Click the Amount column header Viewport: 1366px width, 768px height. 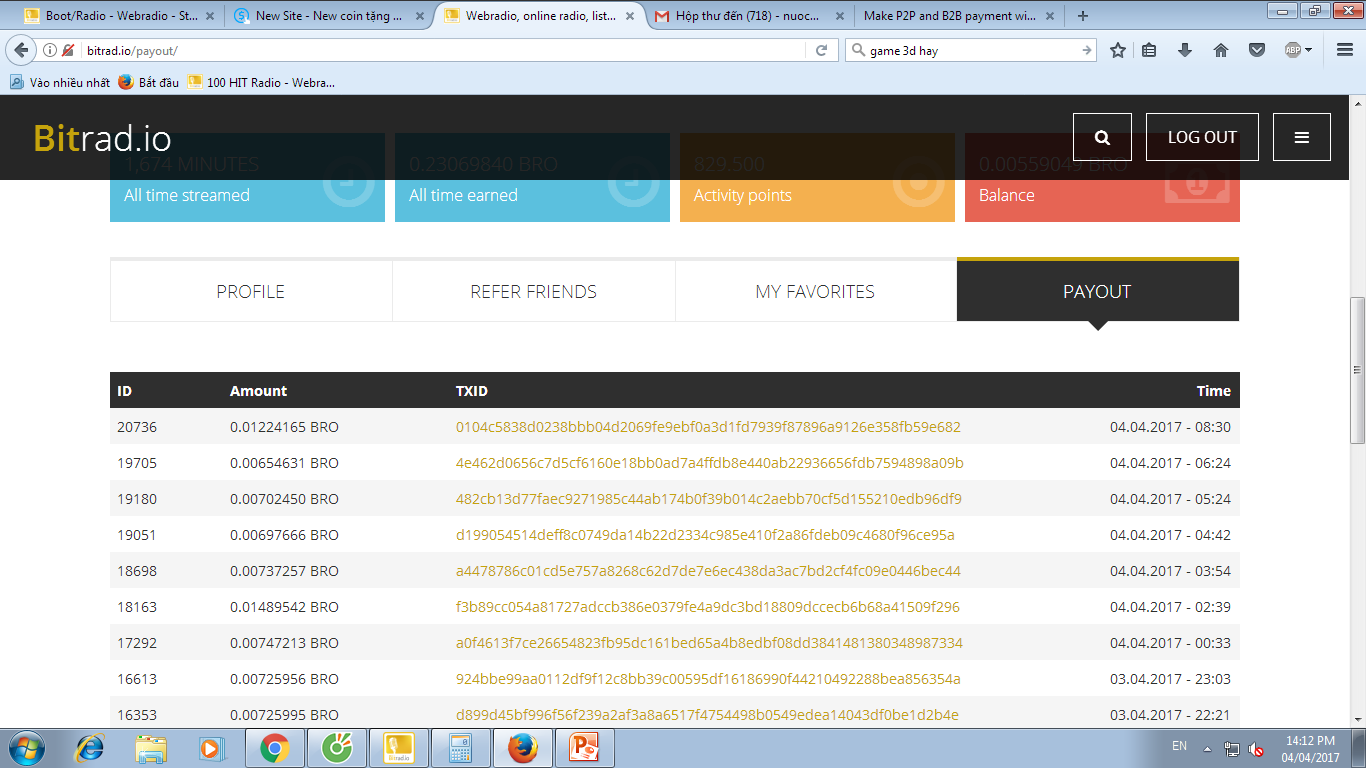(258, 391)
